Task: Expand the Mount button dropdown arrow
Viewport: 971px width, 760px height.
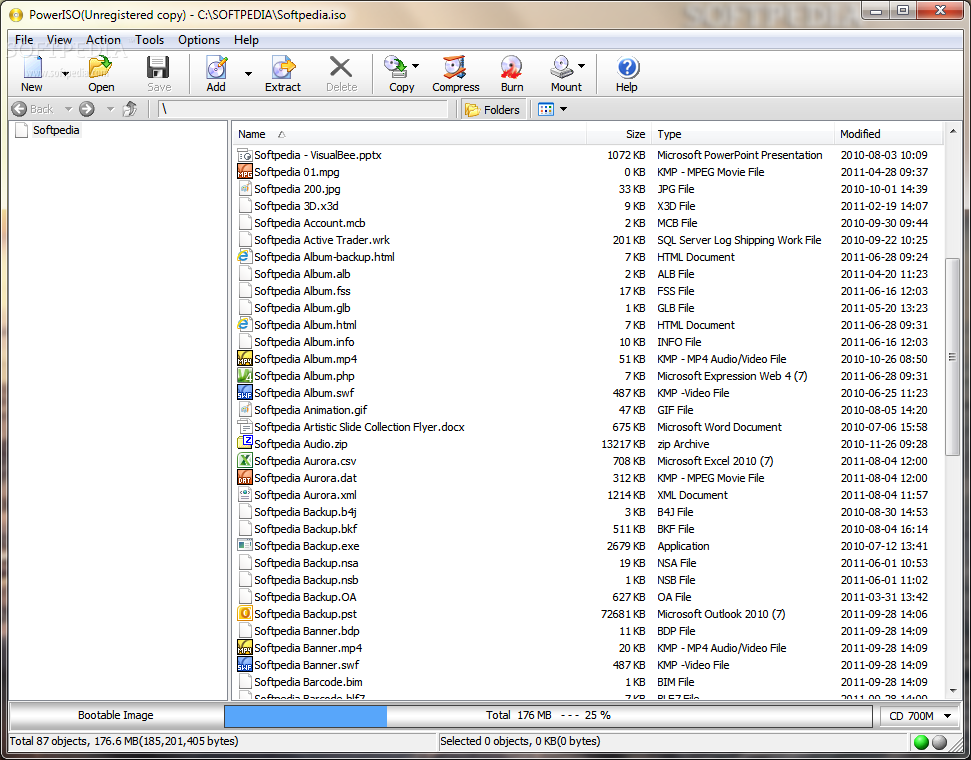Action: (x=581, y=66)
